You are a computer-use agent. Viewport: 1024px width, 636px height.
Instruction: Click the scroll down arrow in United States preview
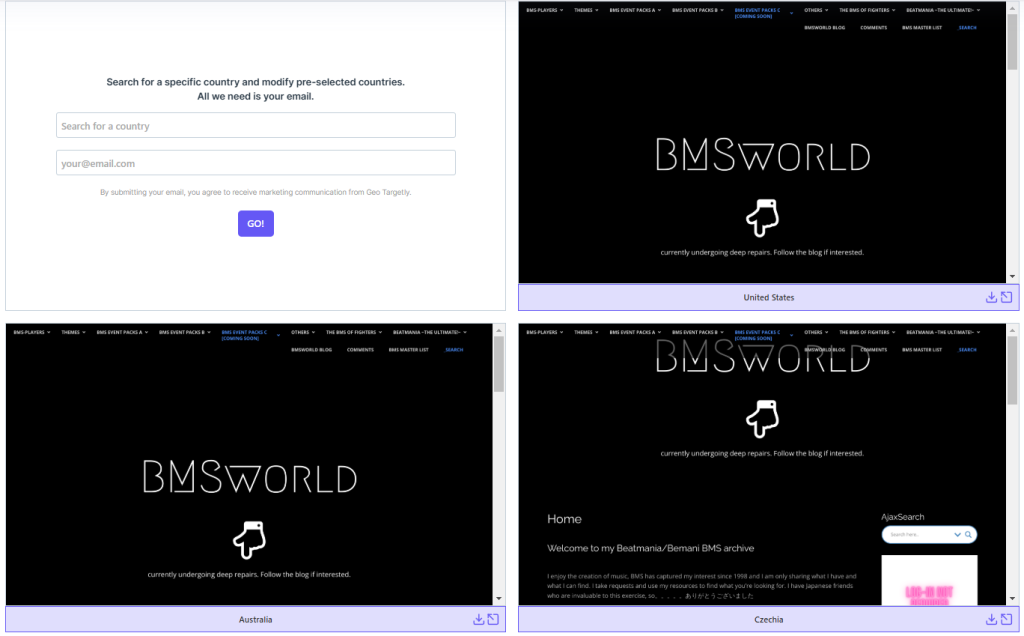pos(1012,276)
